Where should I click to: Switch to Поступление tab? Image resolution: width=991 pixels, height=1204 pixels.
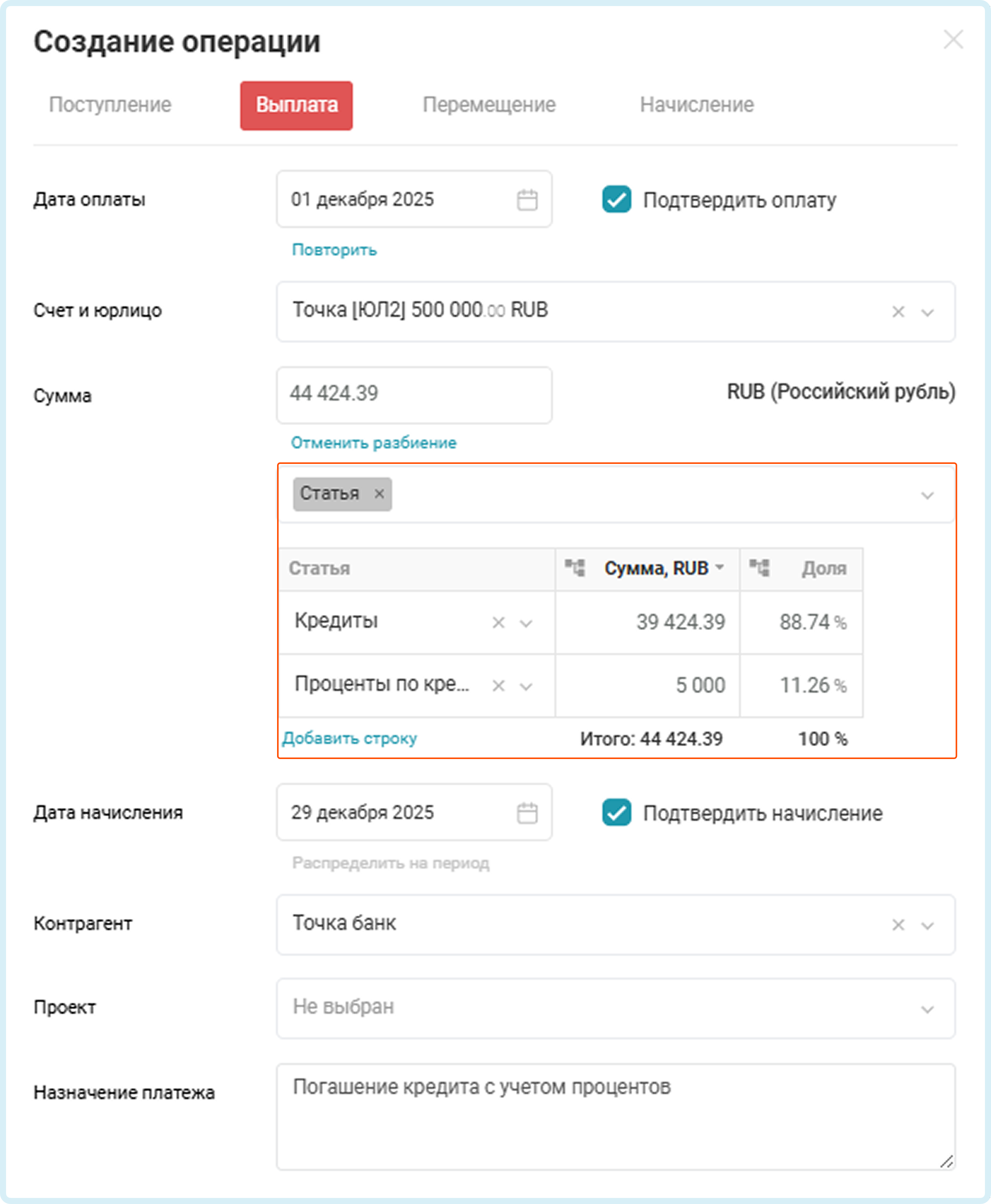(x=110, y=105)
